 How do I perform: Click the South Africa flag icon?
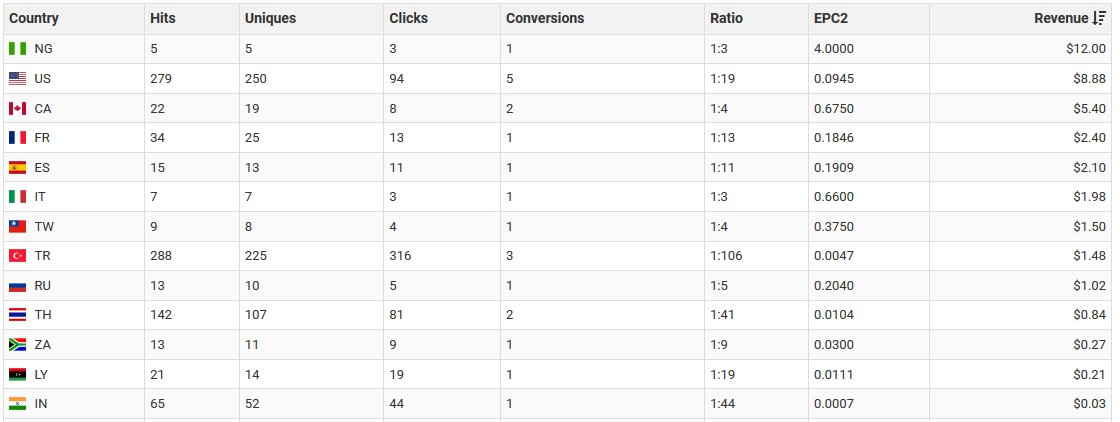click(17, 344)
